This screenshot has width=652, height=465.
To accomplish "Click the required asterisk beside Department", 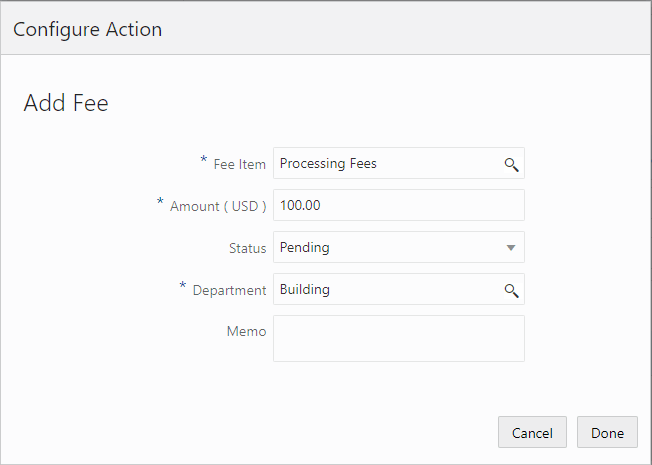I will click(183, 287).
